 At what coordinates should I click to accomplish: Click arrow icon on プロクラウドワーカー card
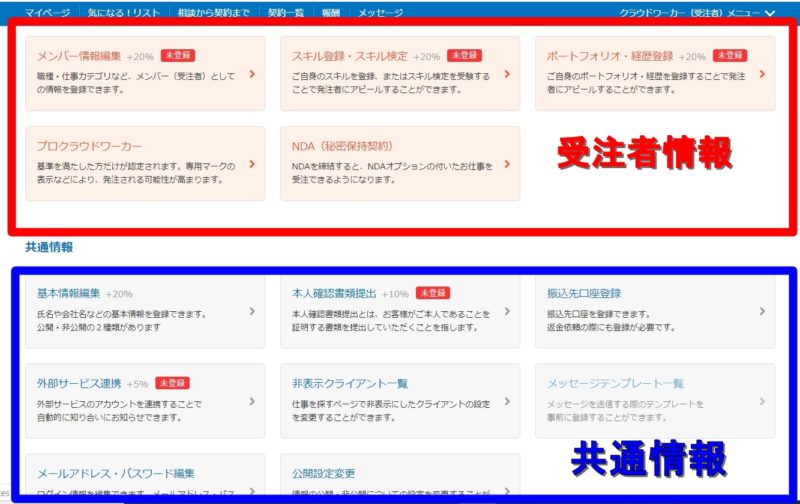pyautogui.click(x=252, y=164)
